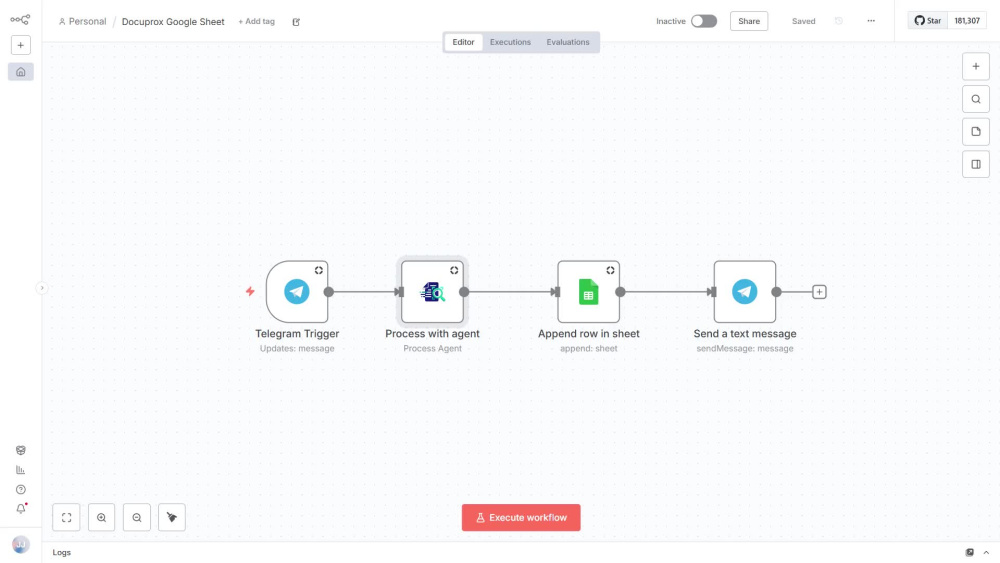Expand the left sidebar with chevron
The image size is (1000, 563).
click(x=41, y=288)
